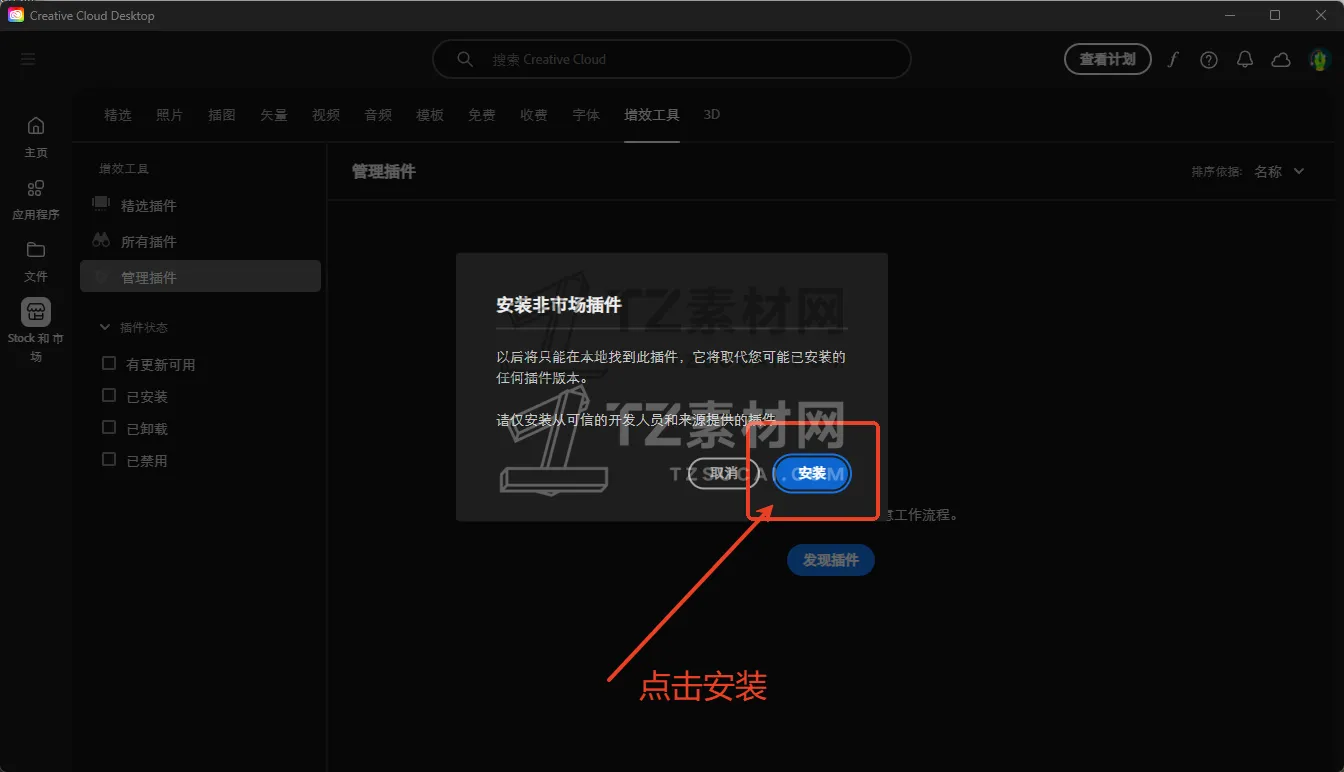Click the 增效工具 side panel header

[124, 169]
